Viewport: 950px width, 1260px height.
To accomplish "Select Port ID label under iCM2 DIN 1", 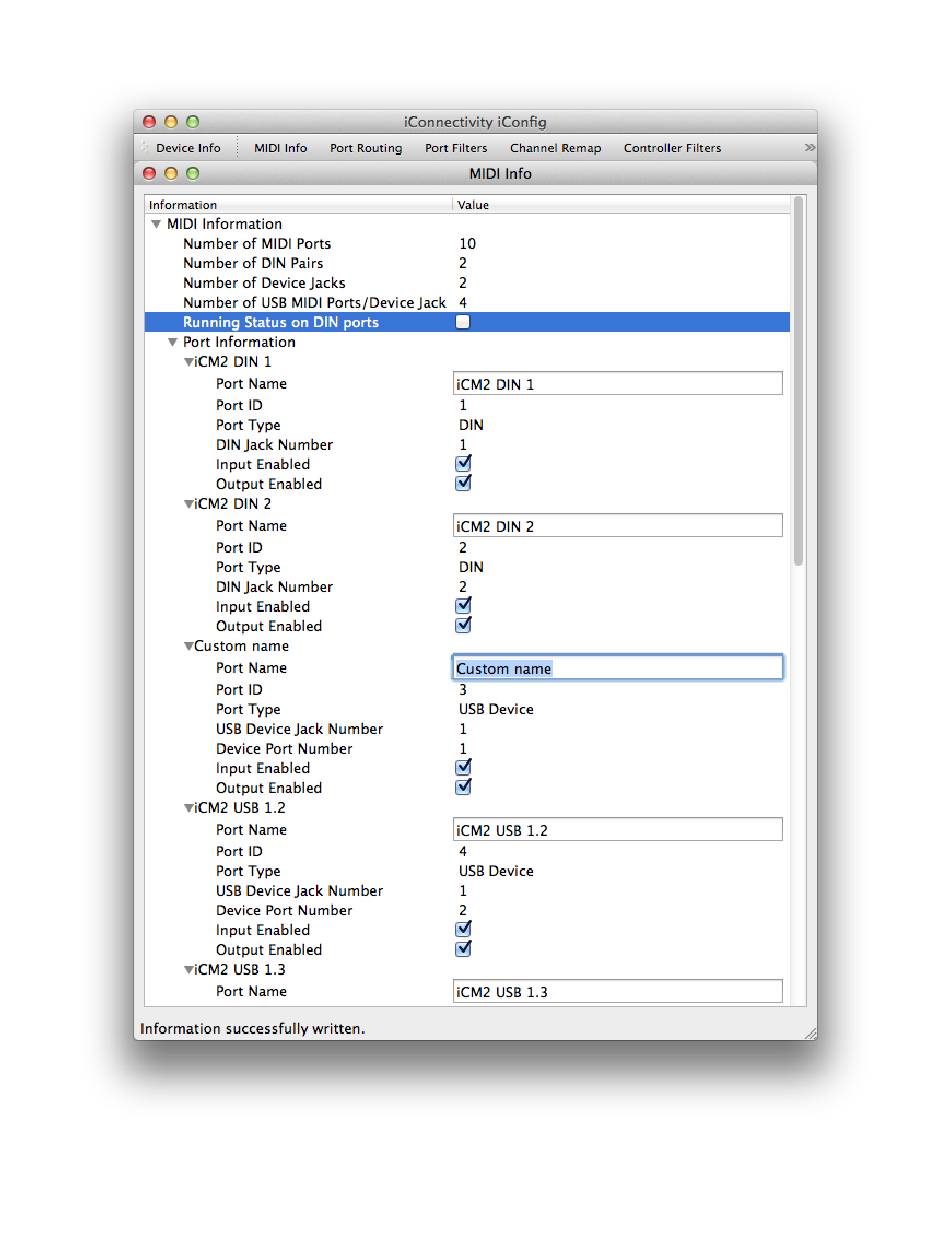I will click(x=239, y=405).
